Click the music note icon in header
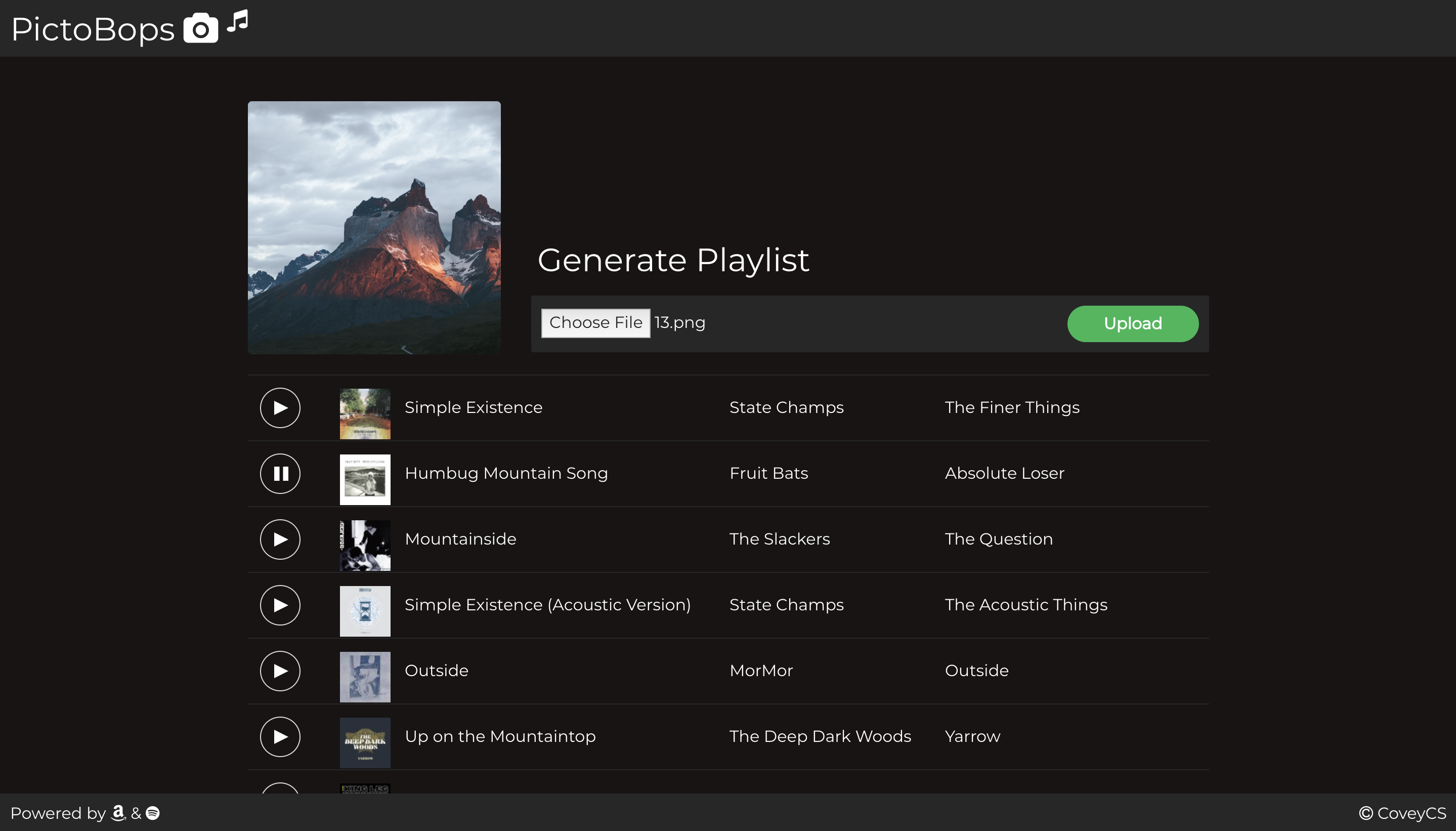The image size is (1456, 831). click(238, 22)
